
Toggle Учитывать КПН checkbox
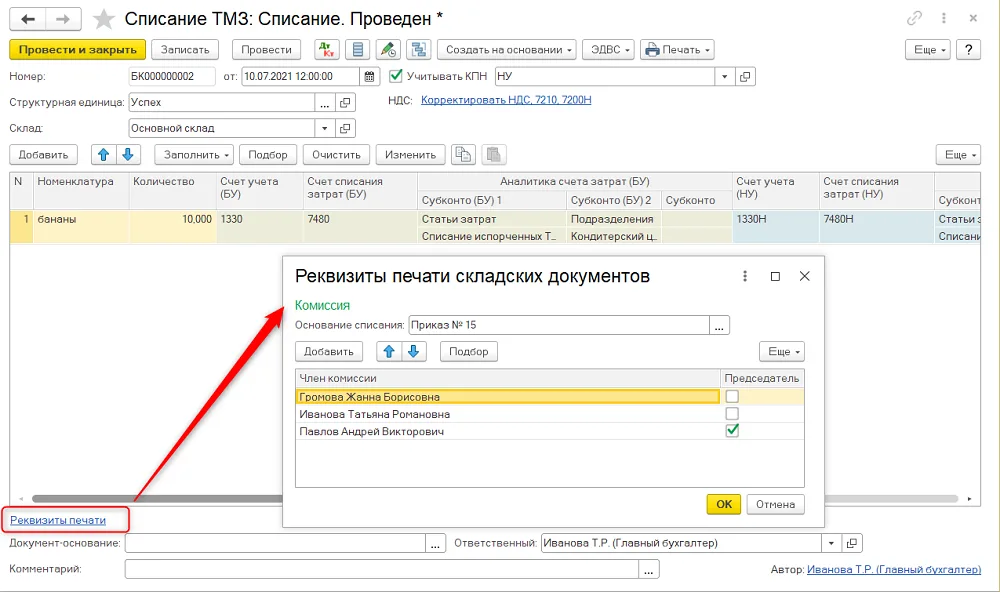click(x=395, y=76)
